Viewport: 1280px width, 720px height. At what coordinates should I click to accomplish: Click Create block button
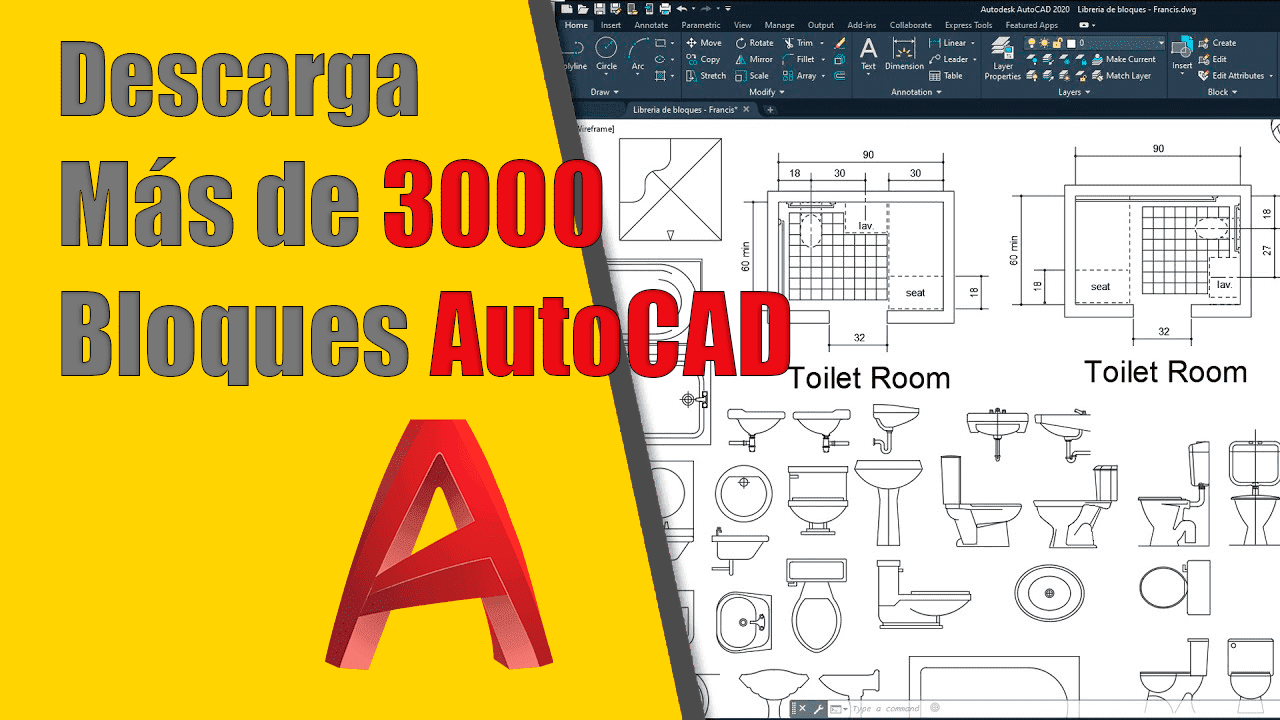pyautogui.click(x=1217, y=43)
